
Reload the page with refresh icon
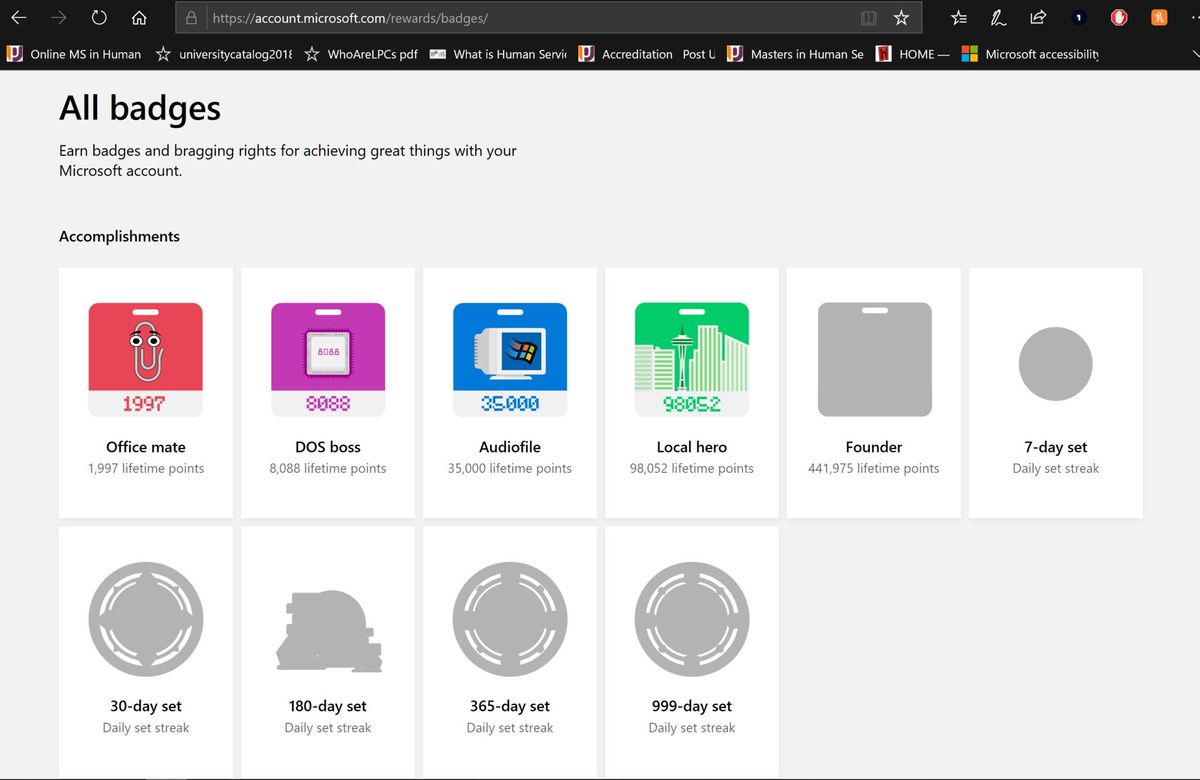[x=98, y=18]
